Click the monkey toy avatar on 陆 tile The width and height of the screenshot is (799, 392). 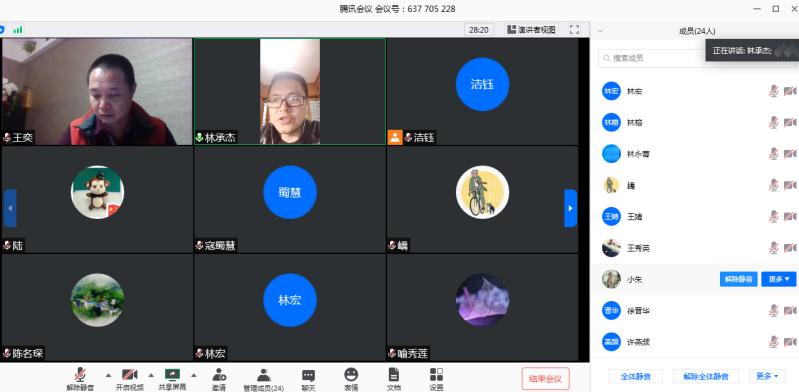(x=97, y=192)
